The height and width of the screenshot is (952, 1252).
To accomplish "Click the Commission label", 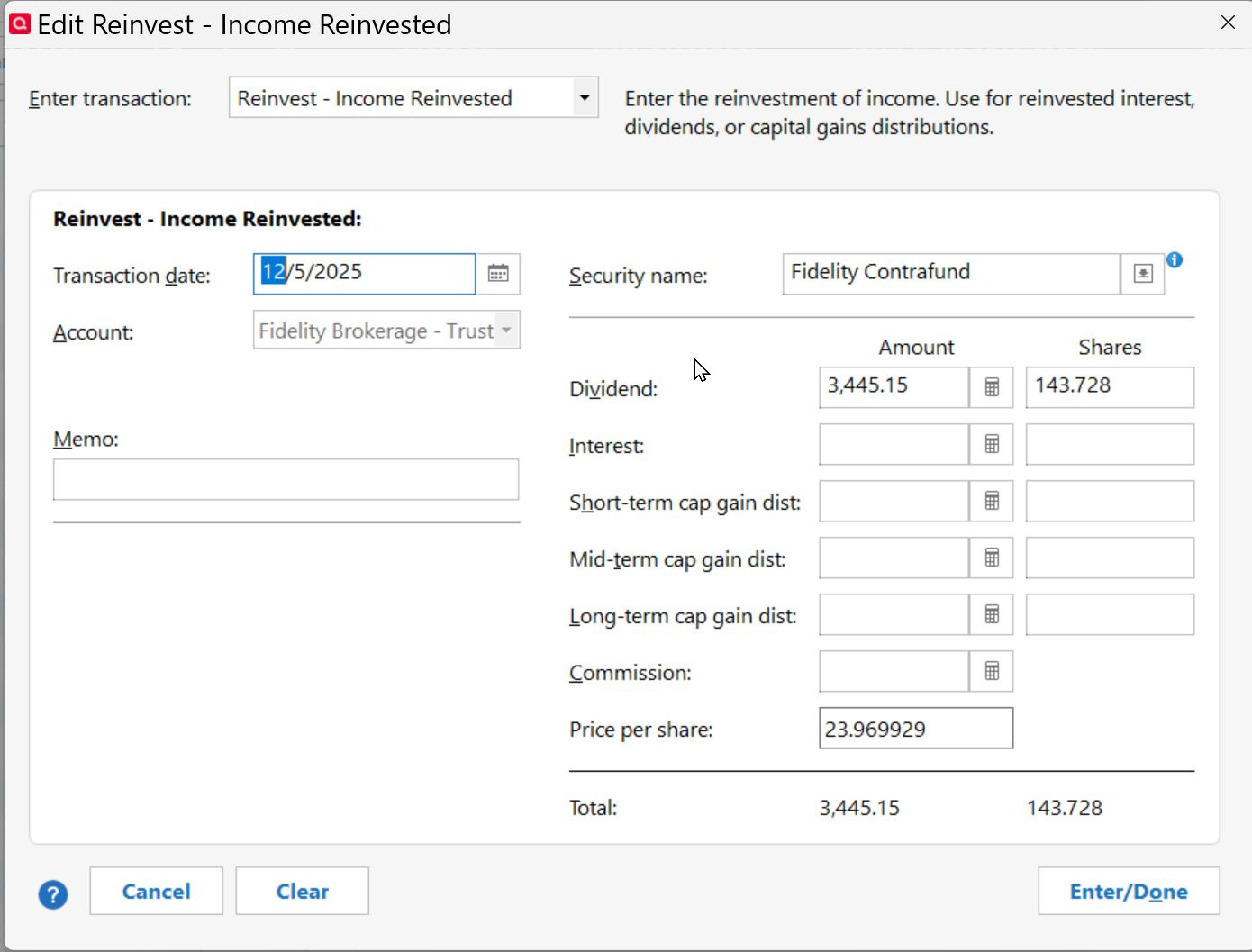I will click(631, 673).
